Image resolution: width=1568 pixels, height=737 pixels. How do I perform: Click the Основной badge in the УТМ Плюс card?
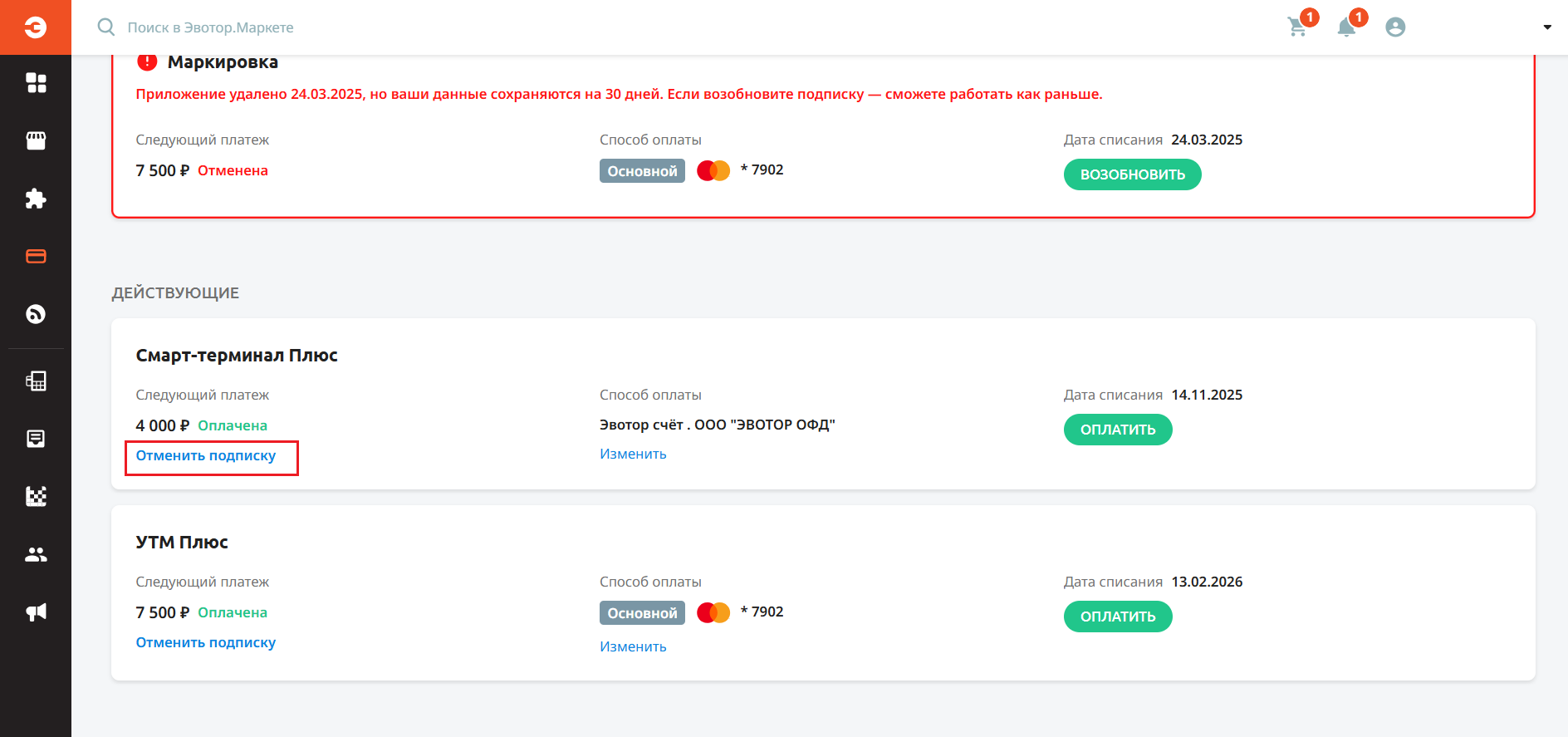(x=642, y=612)
